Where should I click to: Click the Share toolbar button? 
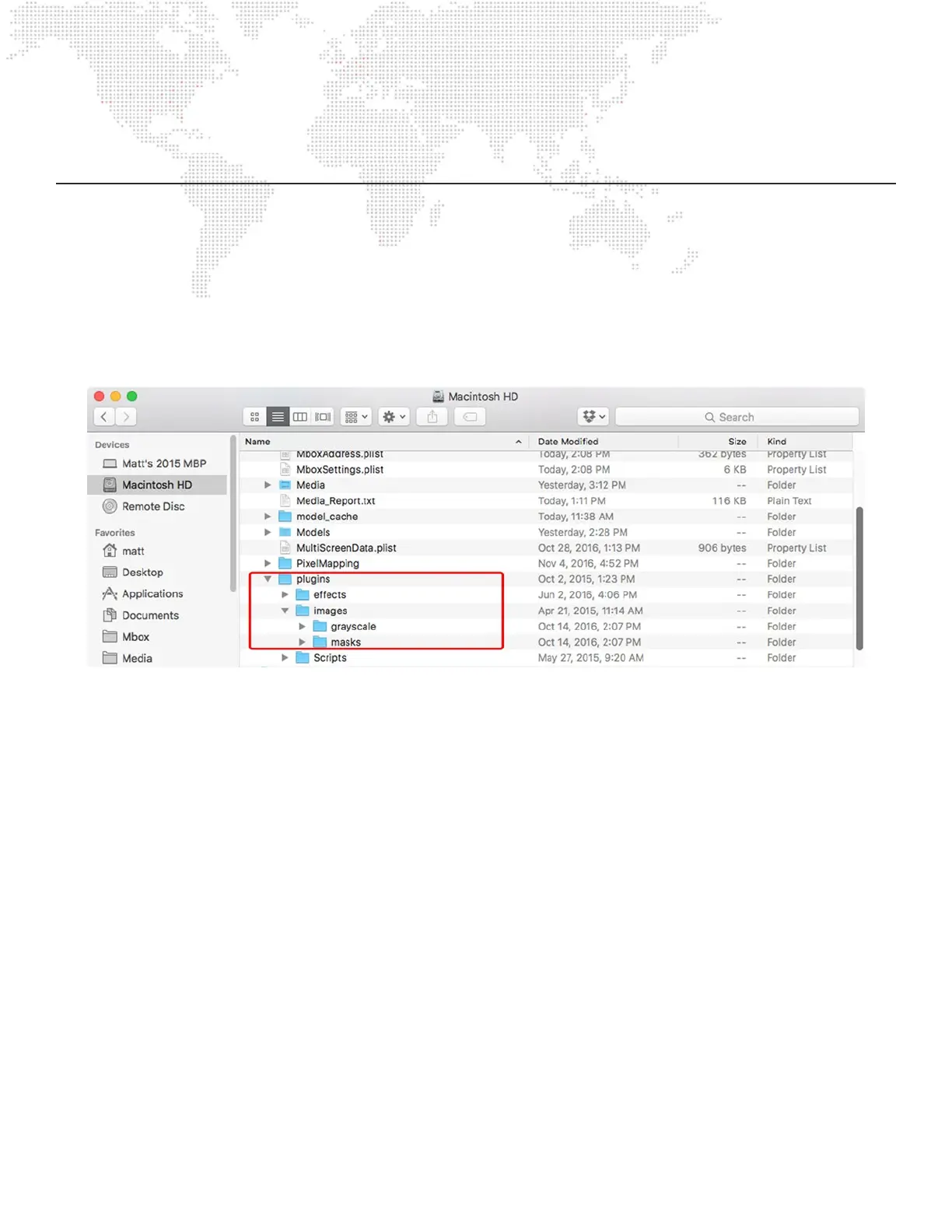point(432,417)
